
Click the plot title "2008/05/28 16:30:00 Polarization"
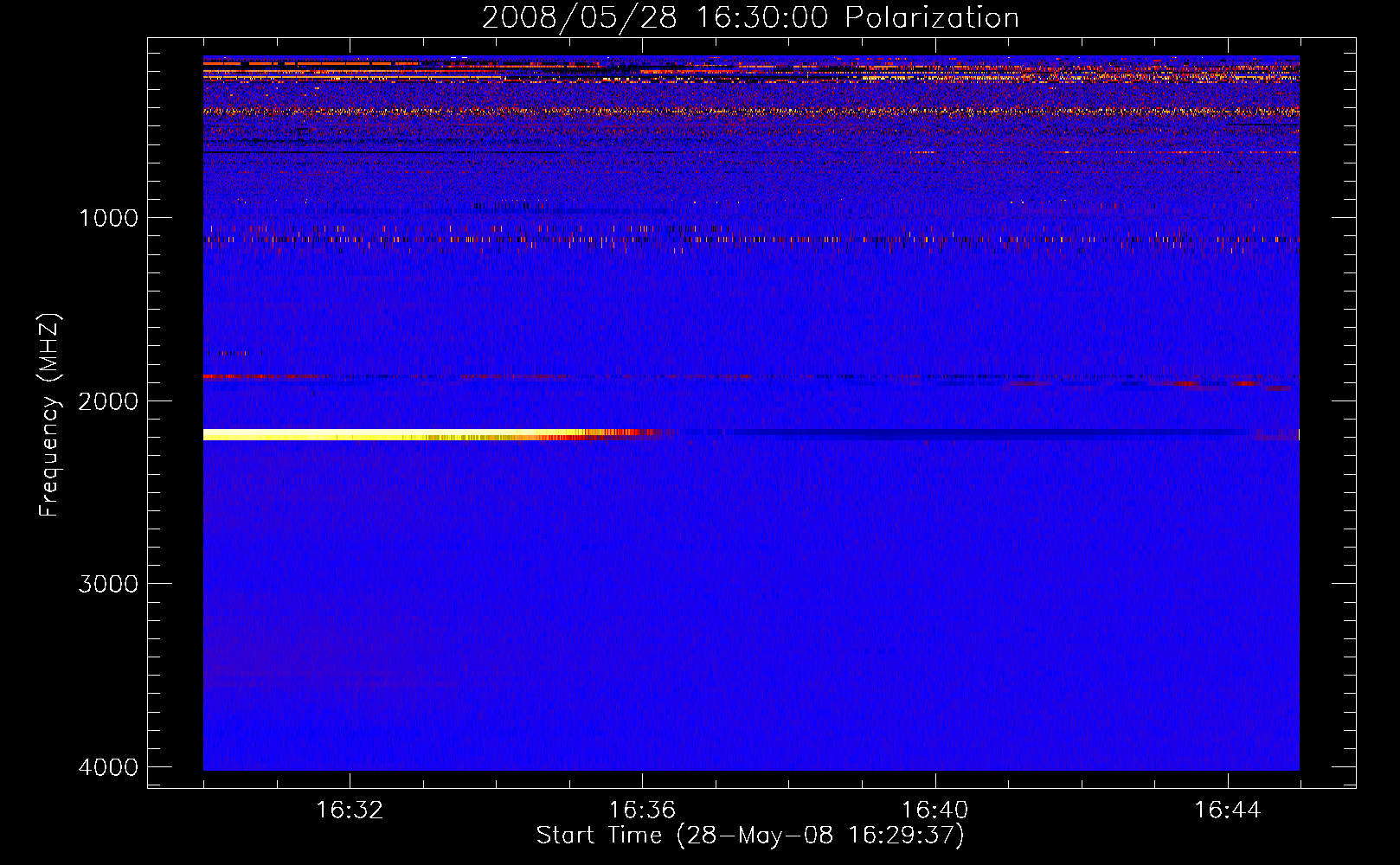[x=750, y=17]
